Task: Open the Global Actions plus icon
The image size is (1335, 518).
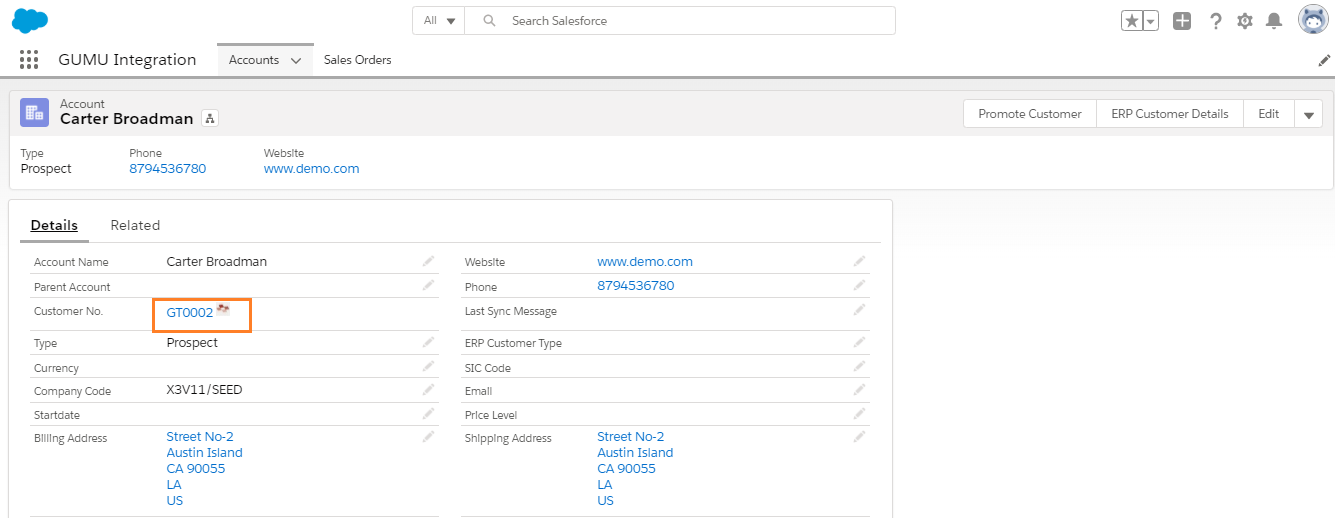Action: [1182, 21]
